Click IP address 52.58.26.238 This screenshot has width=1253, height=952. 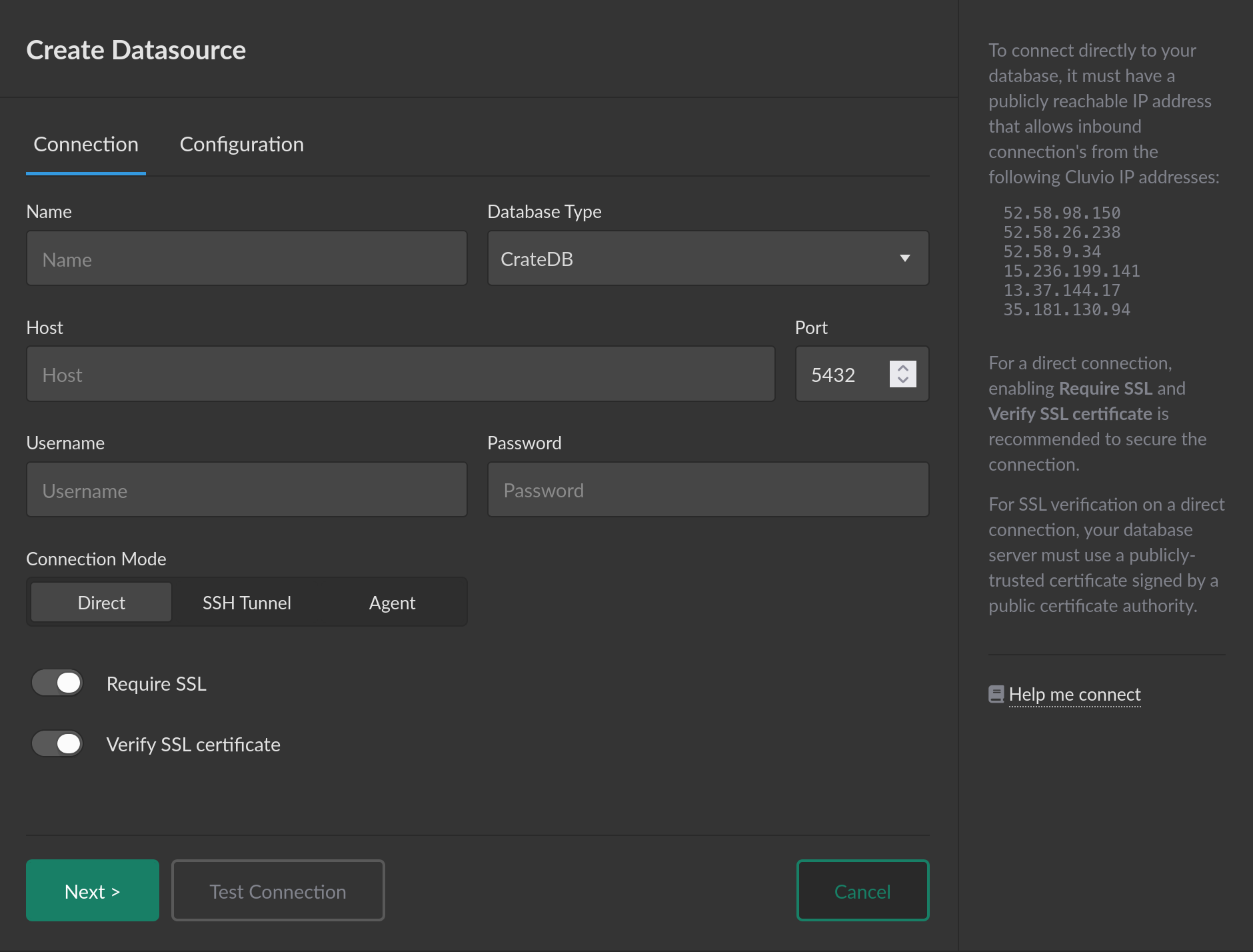tap(1062, 233)
